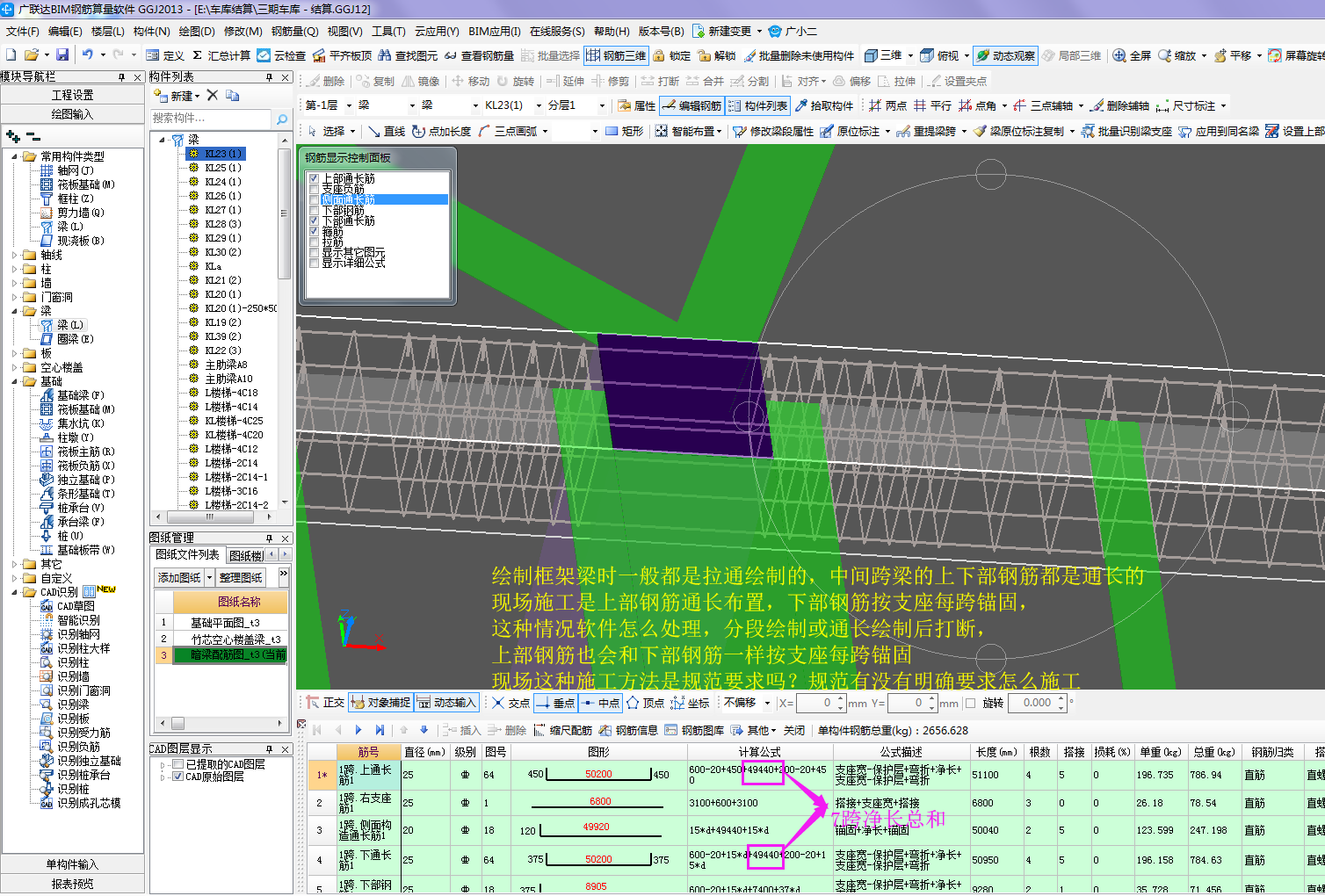
Task: Click 应用到同名梁 tool
Action: (x=1219, y=131)
